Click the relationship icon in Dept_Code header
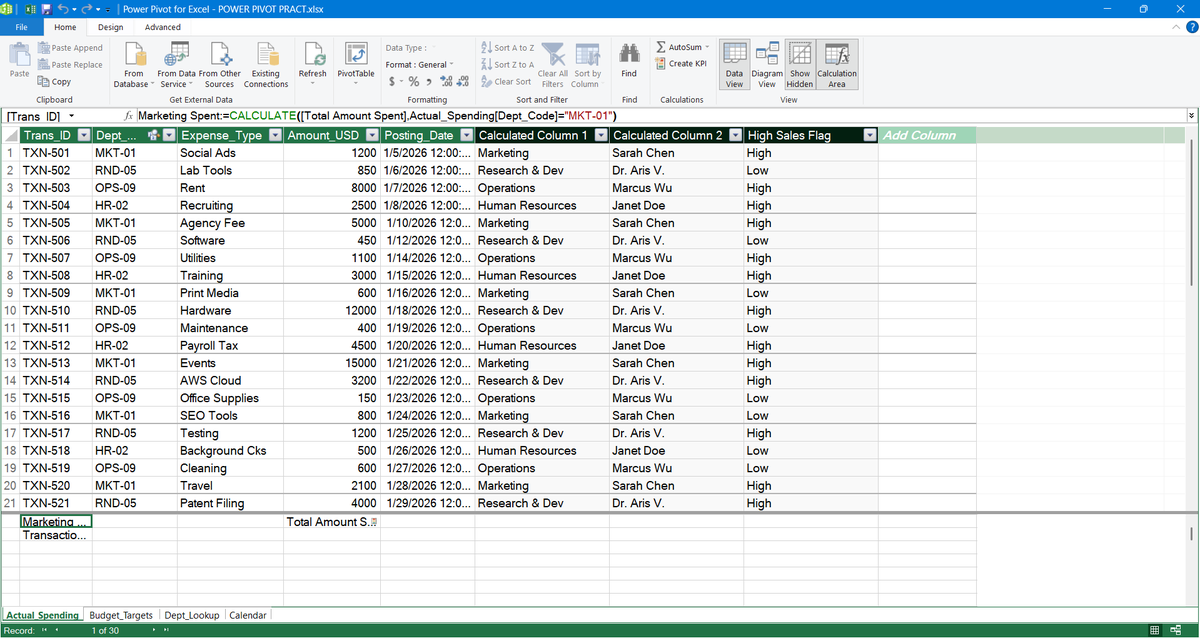 pyautogui.click(x=153, y=135)
